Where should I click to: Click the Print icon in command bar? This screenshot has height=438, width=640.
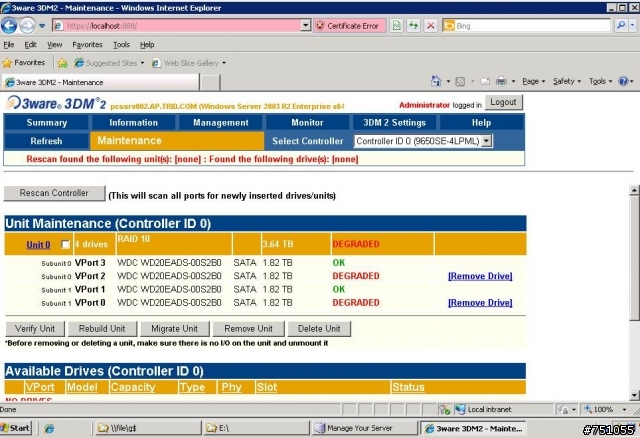[501, 81]
